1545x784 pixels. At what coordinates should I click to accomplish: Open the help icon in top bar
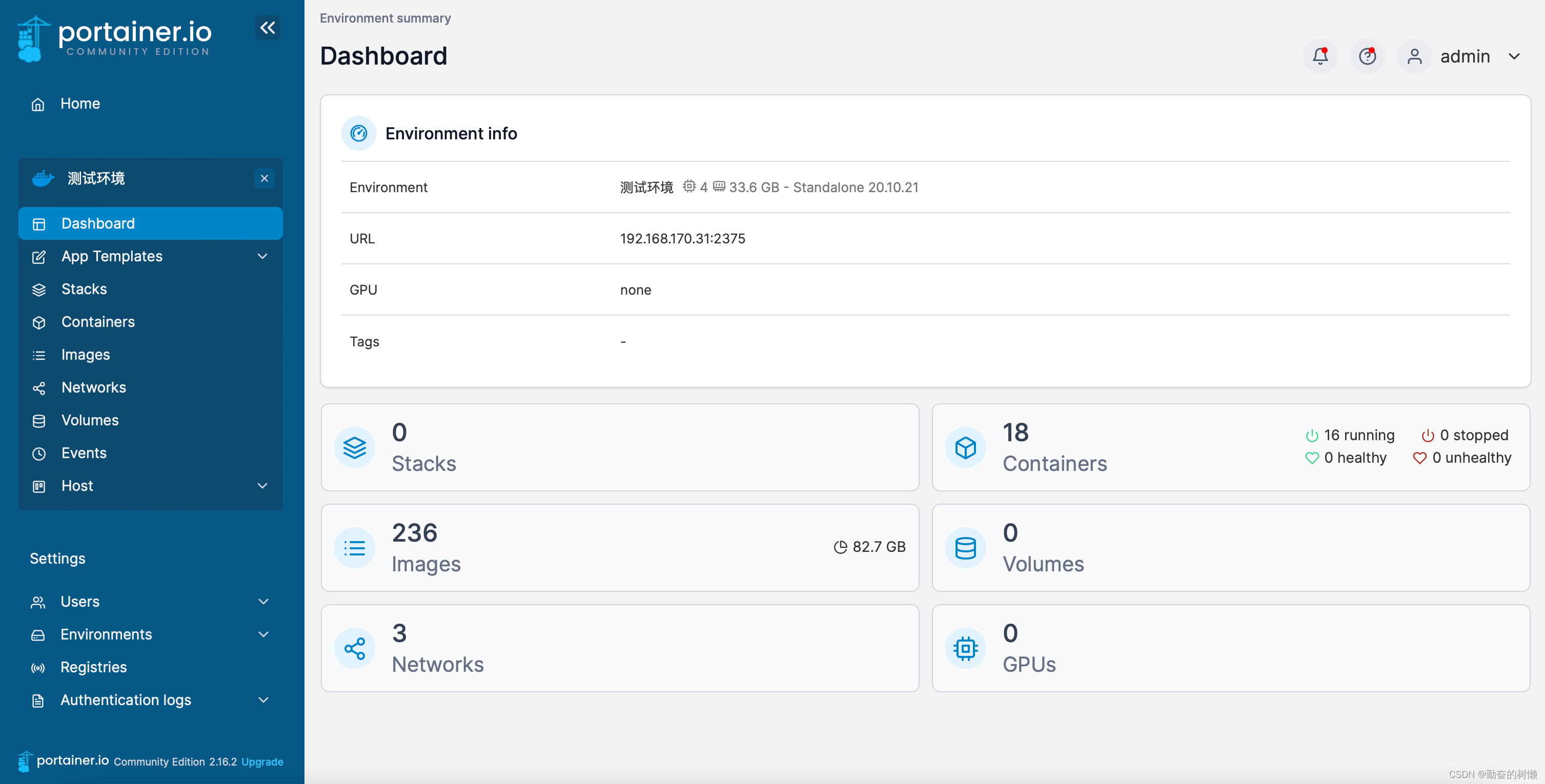tap(1367, 56)
